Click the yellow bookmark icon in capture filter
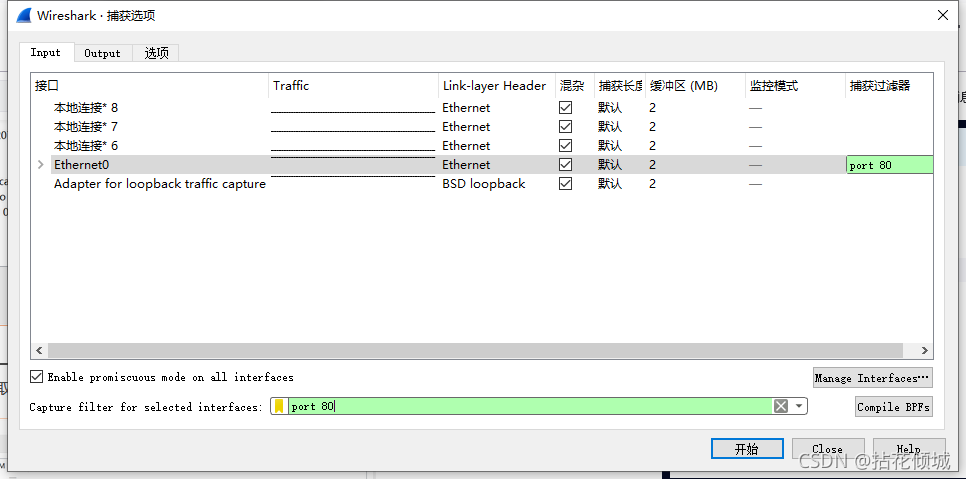This screenshot has width=966, height=479. [280, 406]
